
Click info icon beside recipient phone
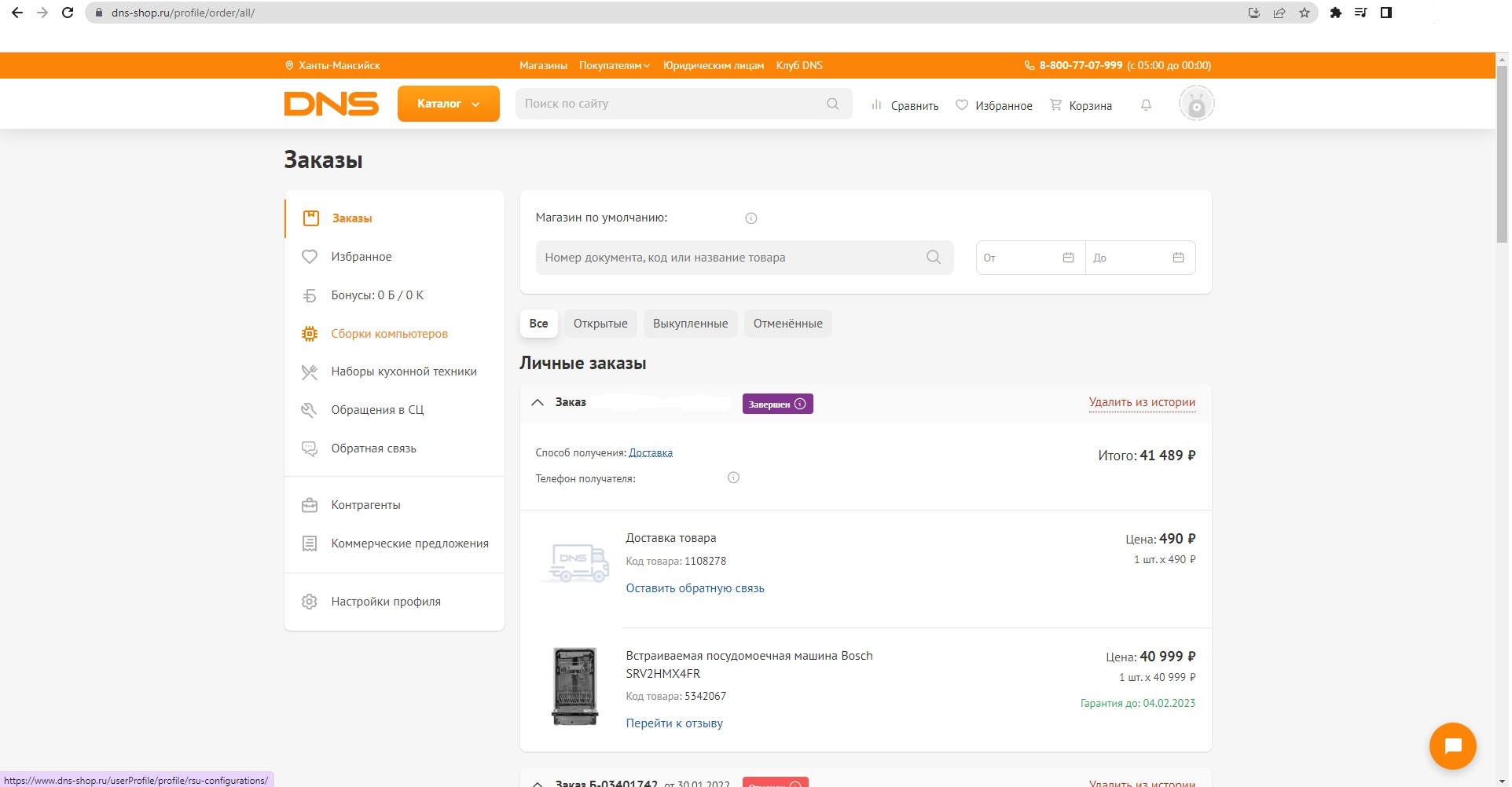[733, 478]
